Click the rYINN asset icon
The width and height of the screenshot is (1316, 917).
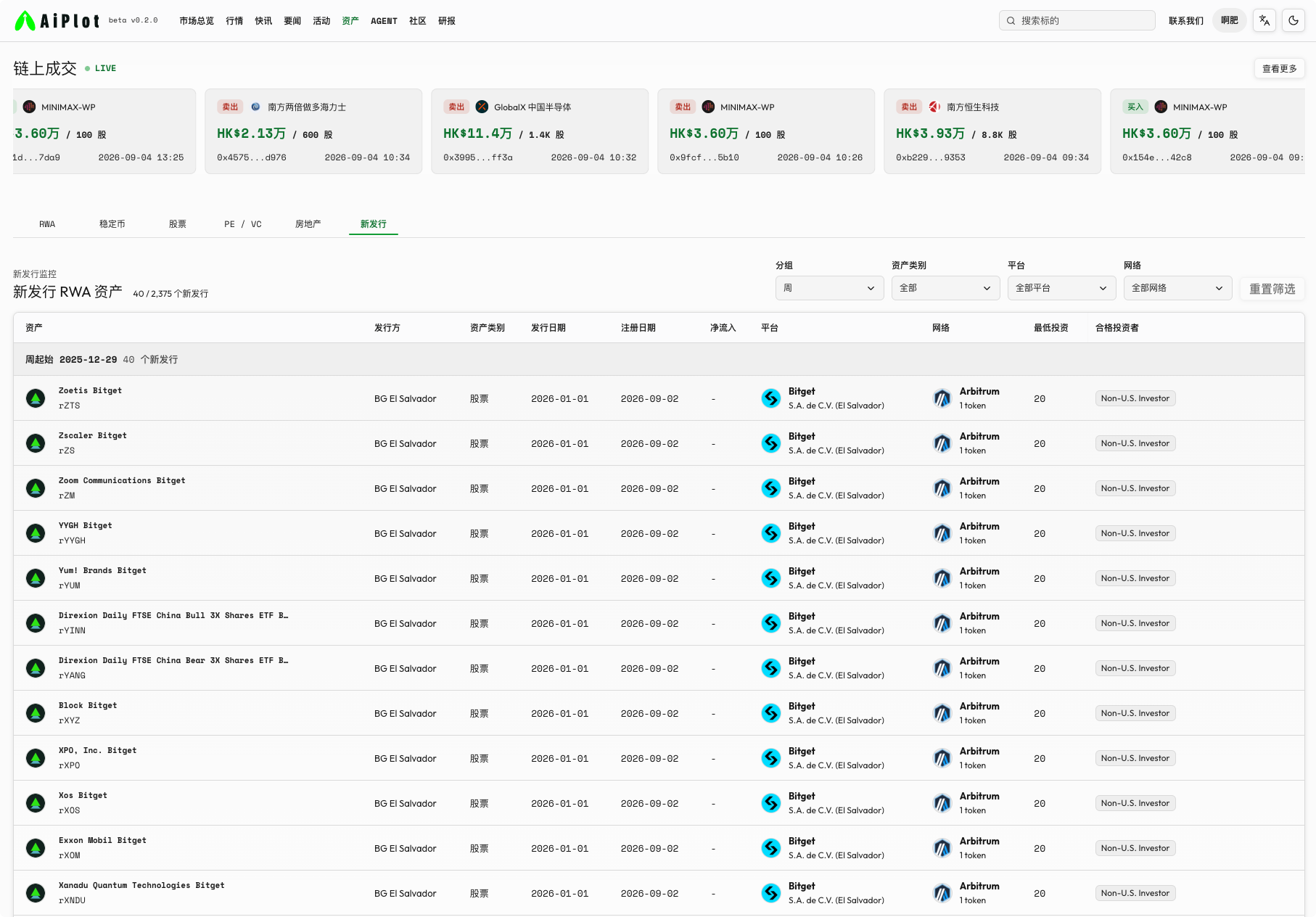point(36,623)
